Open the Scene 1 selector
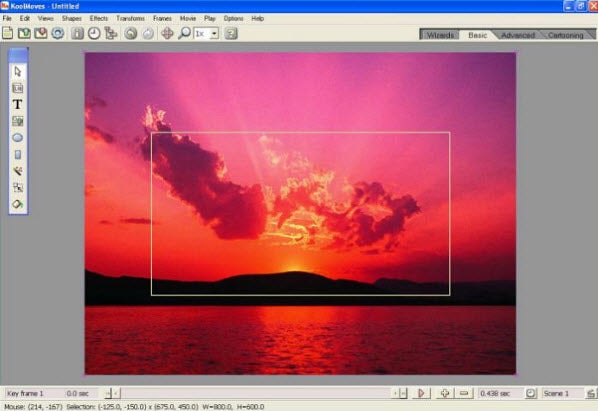598x411 pixels. coord(563,393)
